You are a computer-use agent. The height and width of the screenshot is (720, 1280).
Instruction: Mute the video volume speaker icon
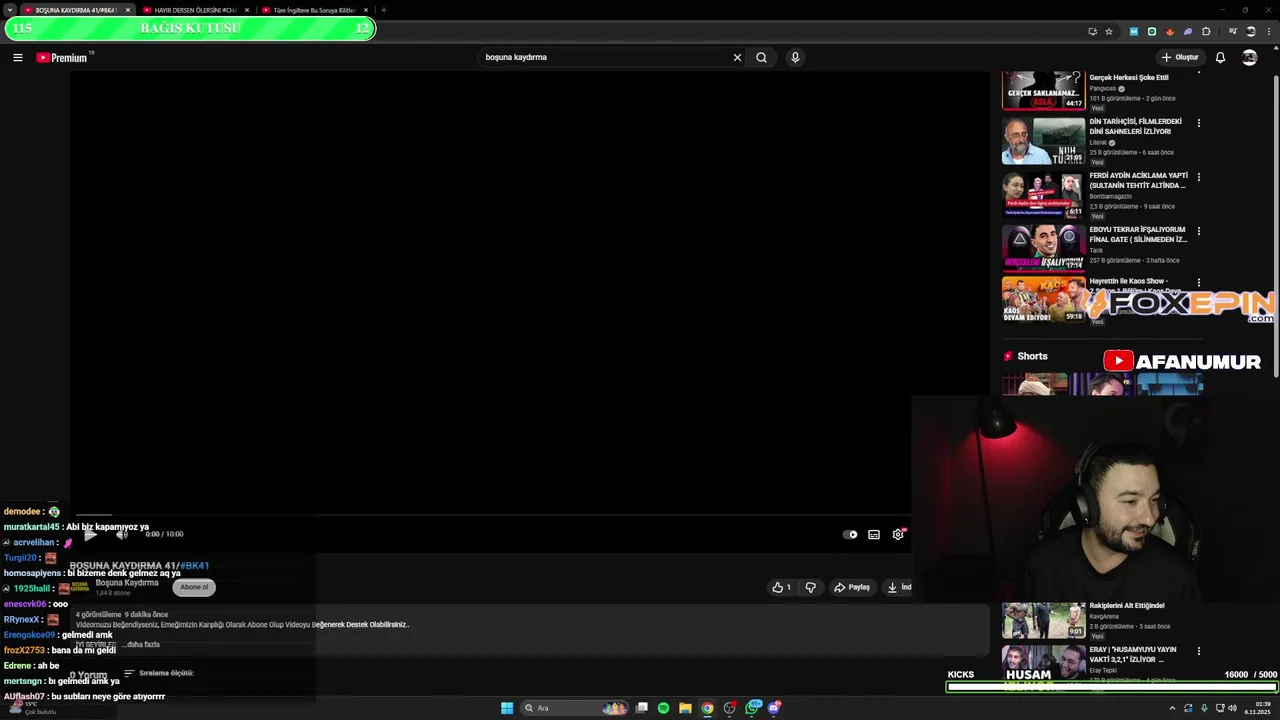(122, 534)
